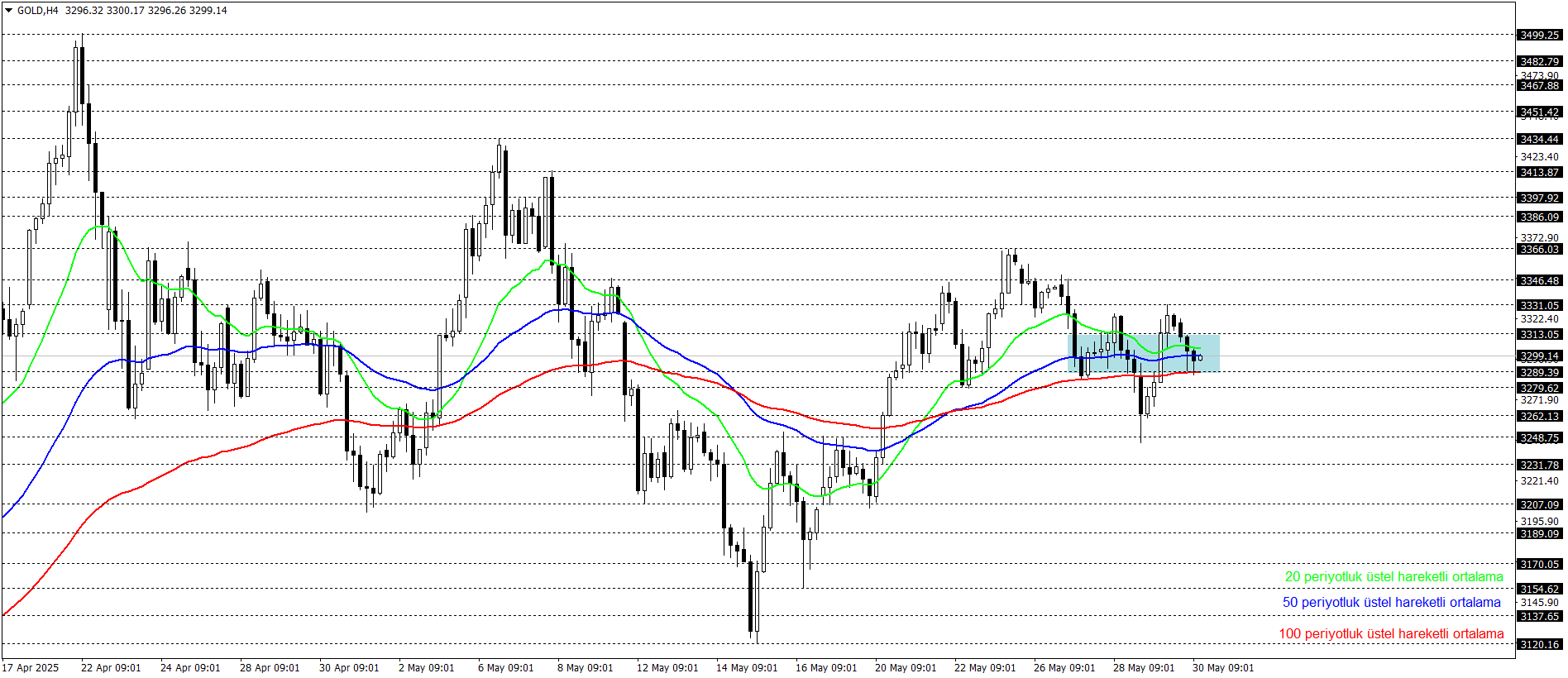
Task: Click the 3434.44 price level label
Action: [1539, 140]
